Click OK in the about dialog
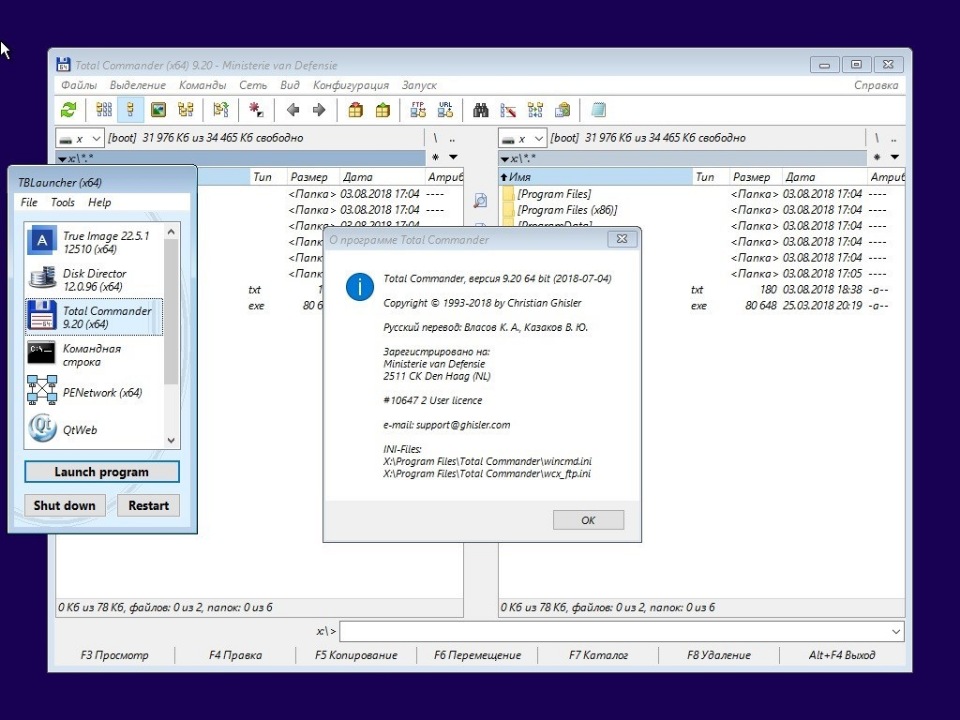Viewport: 960px width, 720px height. pyautogui.click(x=588, y=520)
